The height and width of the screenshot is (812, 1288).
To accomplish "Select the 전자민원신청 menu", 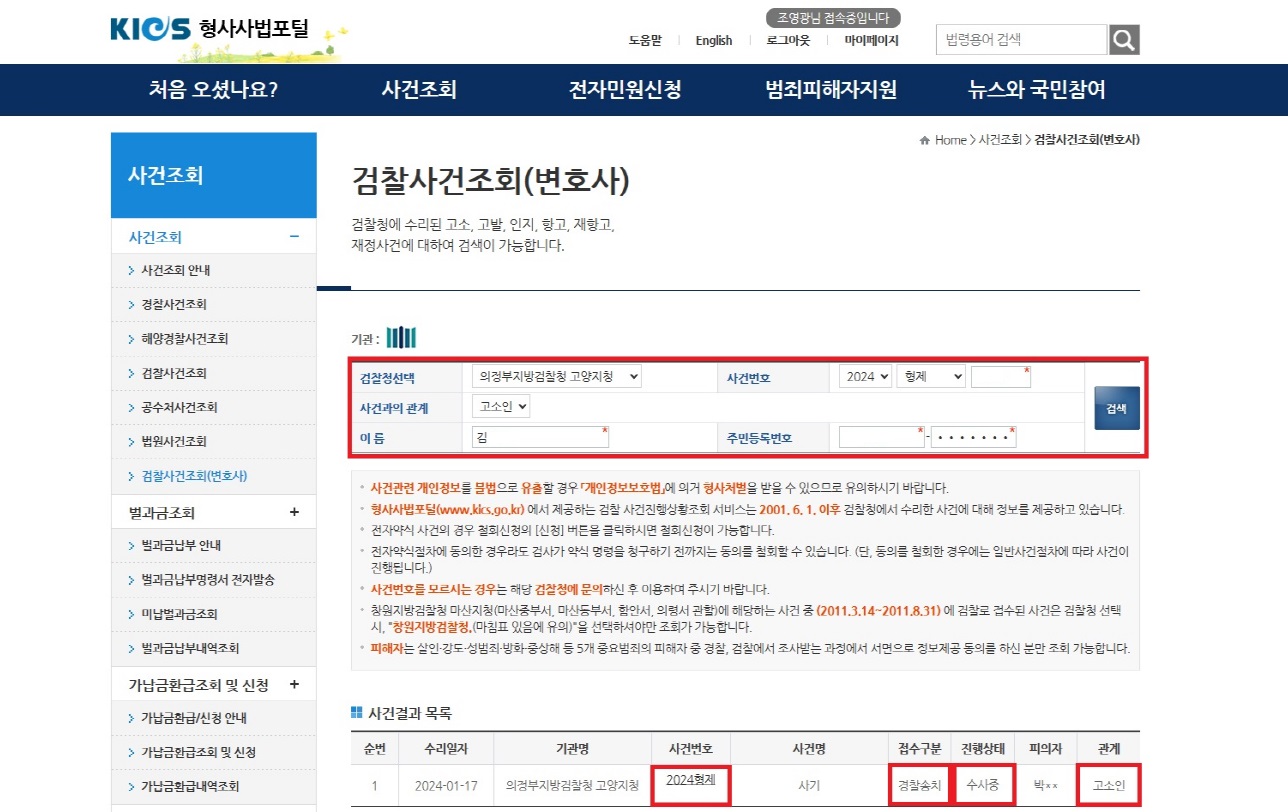I will pos(625,90).
